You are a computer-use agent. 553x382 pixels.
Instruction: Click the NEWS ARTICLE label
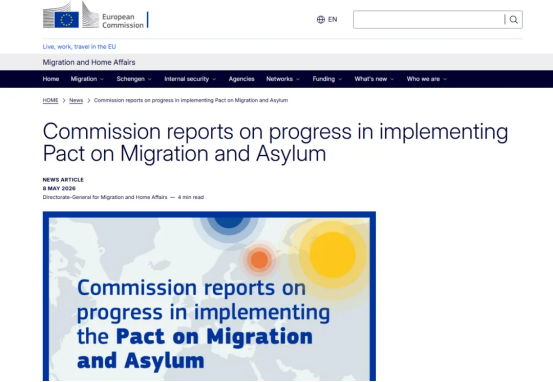click(63, 180)
